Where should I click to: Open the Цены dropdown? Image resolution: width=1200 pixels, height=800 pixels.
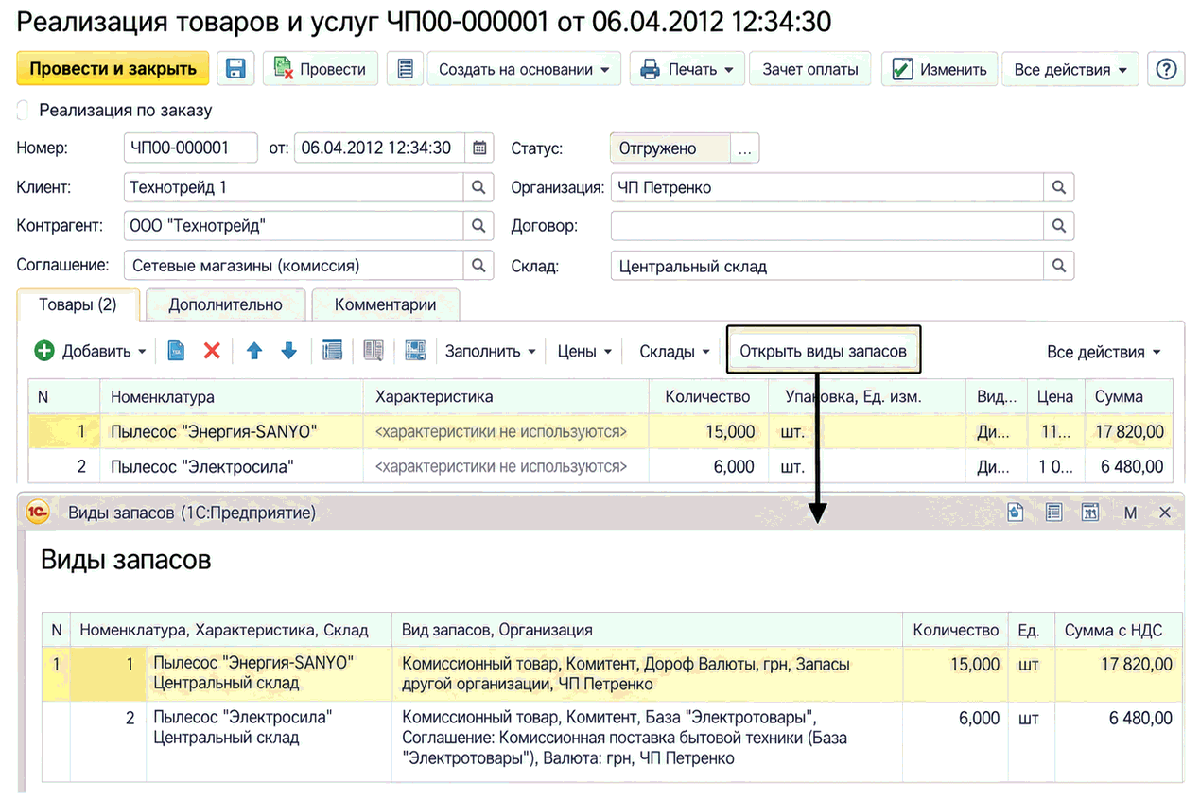point(584,351)
